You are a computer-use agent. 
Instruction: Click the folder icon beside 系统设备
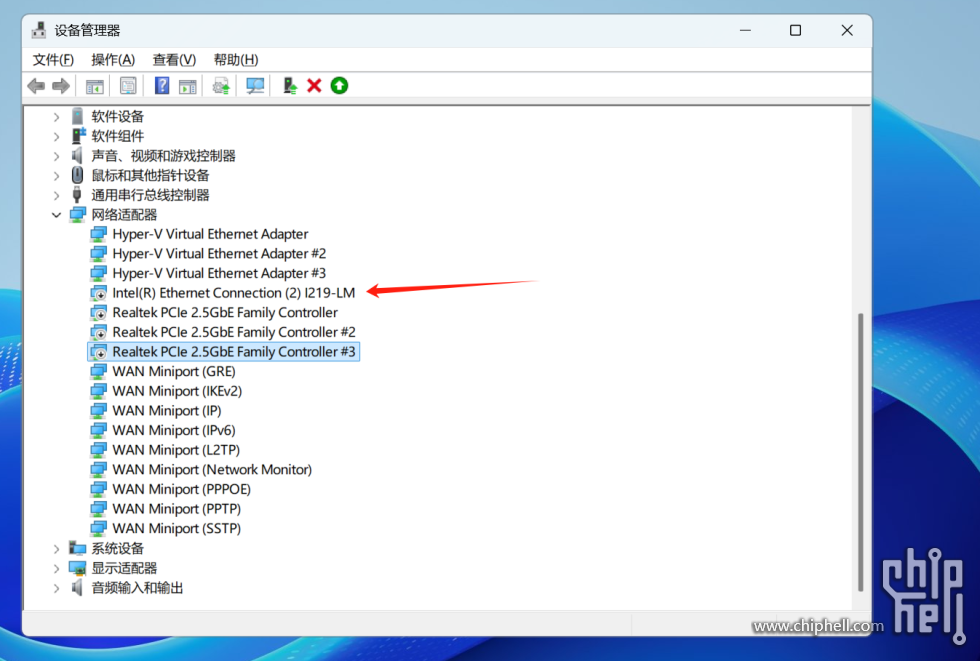point(78,549)
